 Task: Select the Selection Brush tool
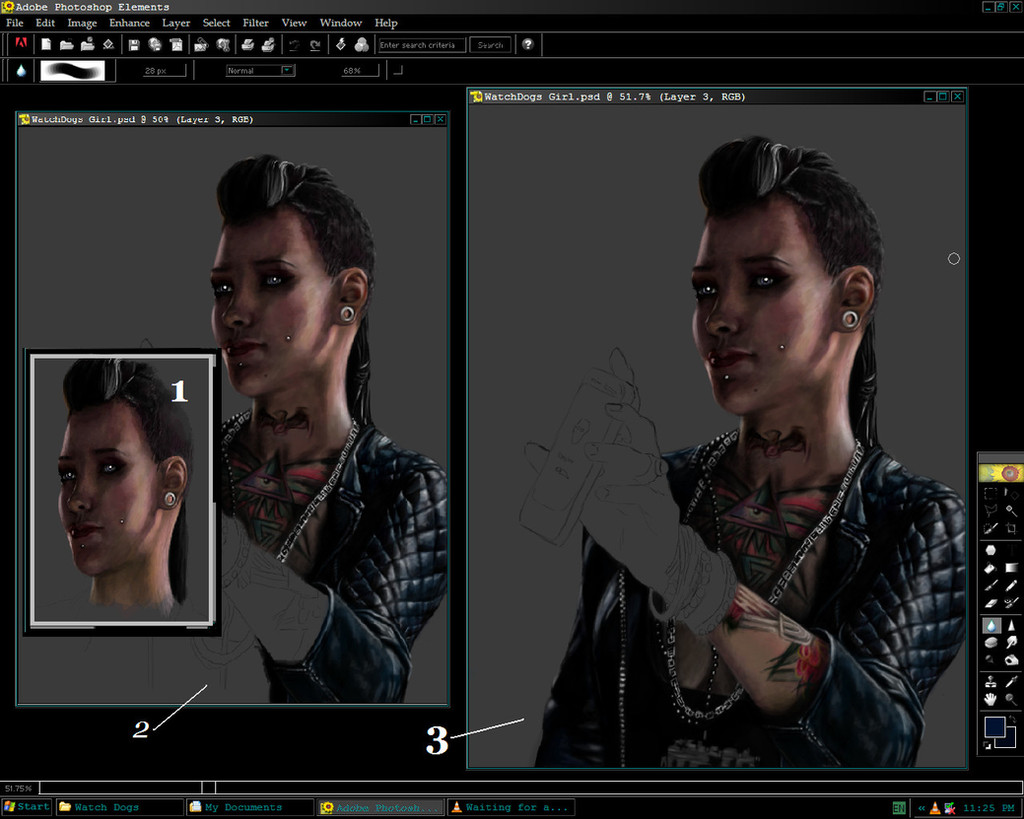(x=991, y=528)
